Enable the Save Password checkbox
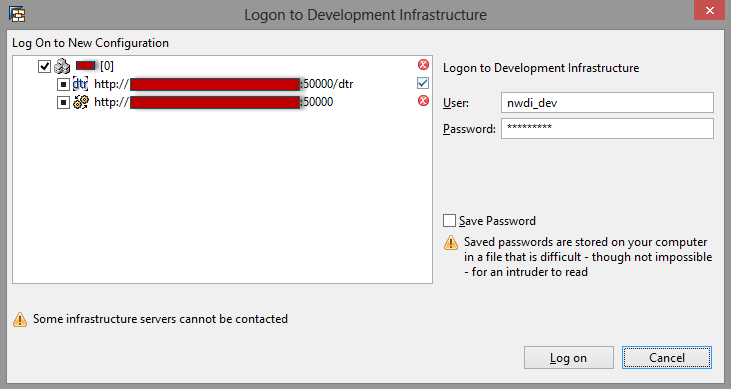731x389 pixels. pos(449,221)
